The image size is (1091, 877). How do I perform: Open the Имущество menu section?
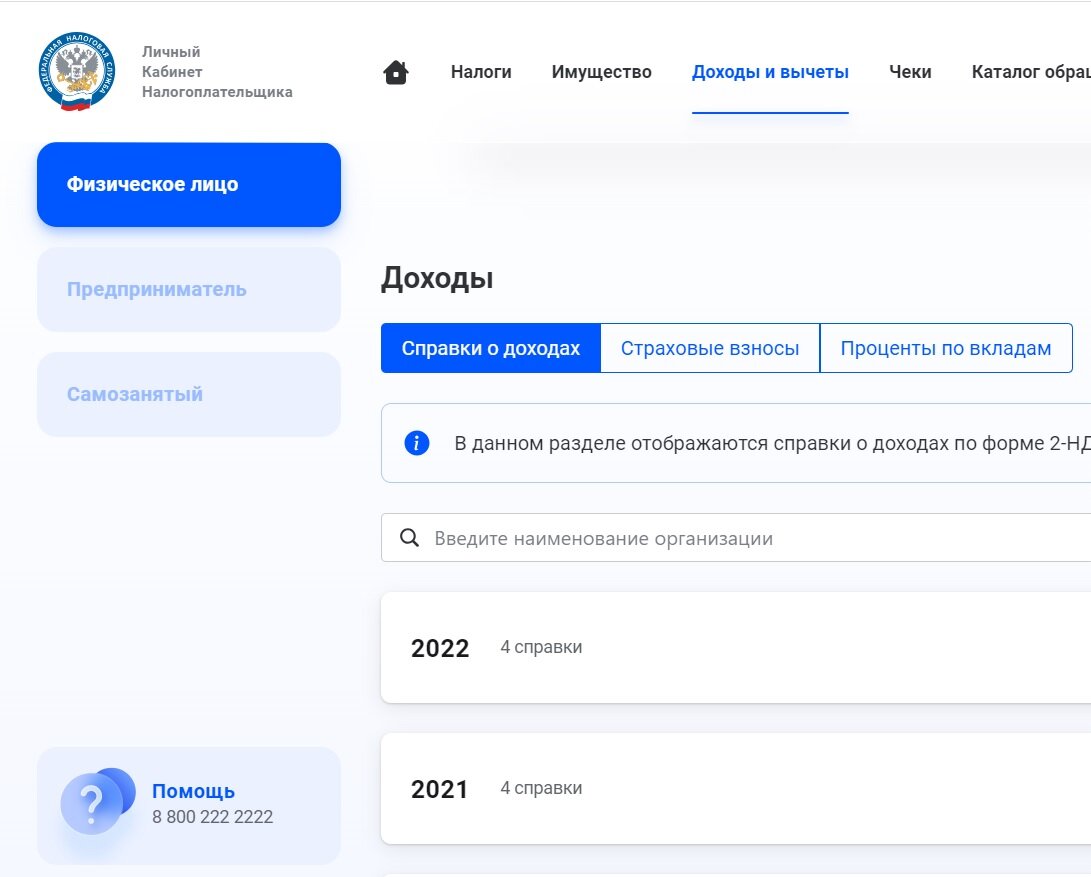(601, 72)
